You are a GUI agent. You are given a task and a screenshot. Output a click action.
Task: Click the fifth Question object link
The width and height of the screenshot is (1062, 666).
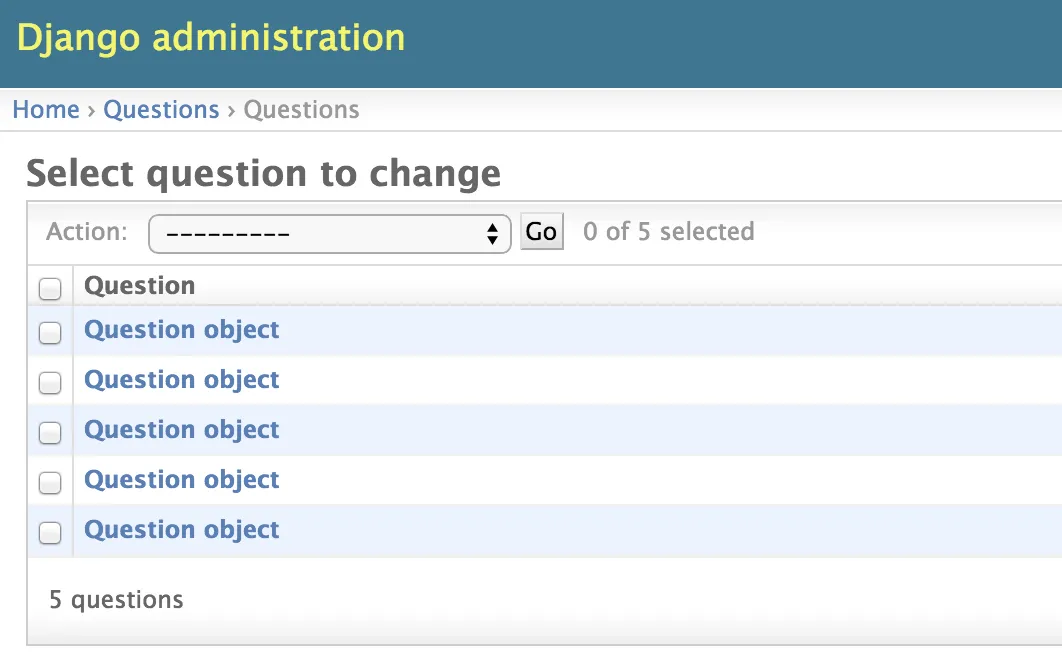click(181, 530)
